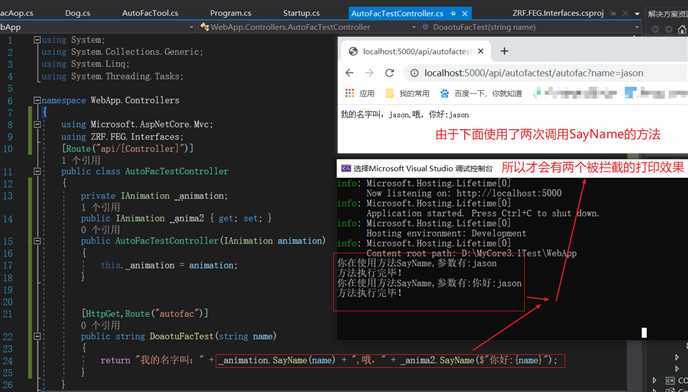Viewport: 688px width, 392px height.
Task: Open the AutoFacTool.cs tab
Action: [150, 13]
